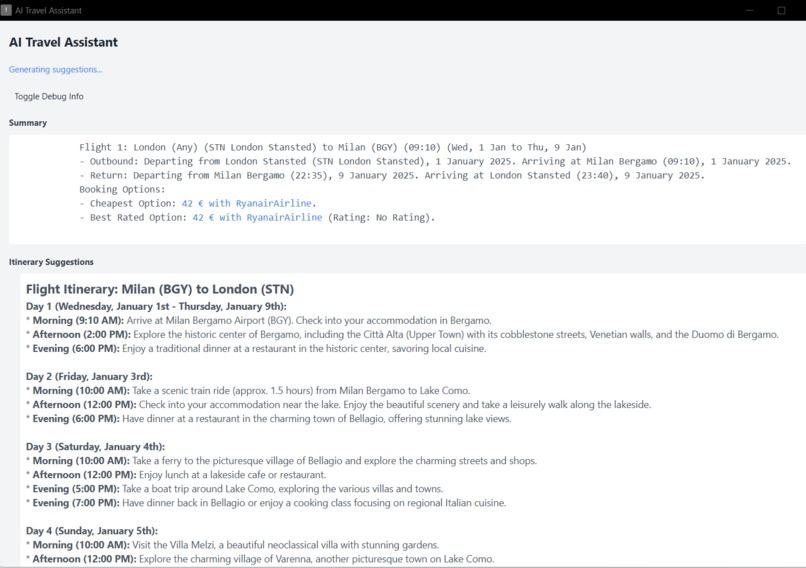Click the 'Take a ferry to Bellagio' morning line
Viewport: 806px width, 568px height.
coord(281,461)
